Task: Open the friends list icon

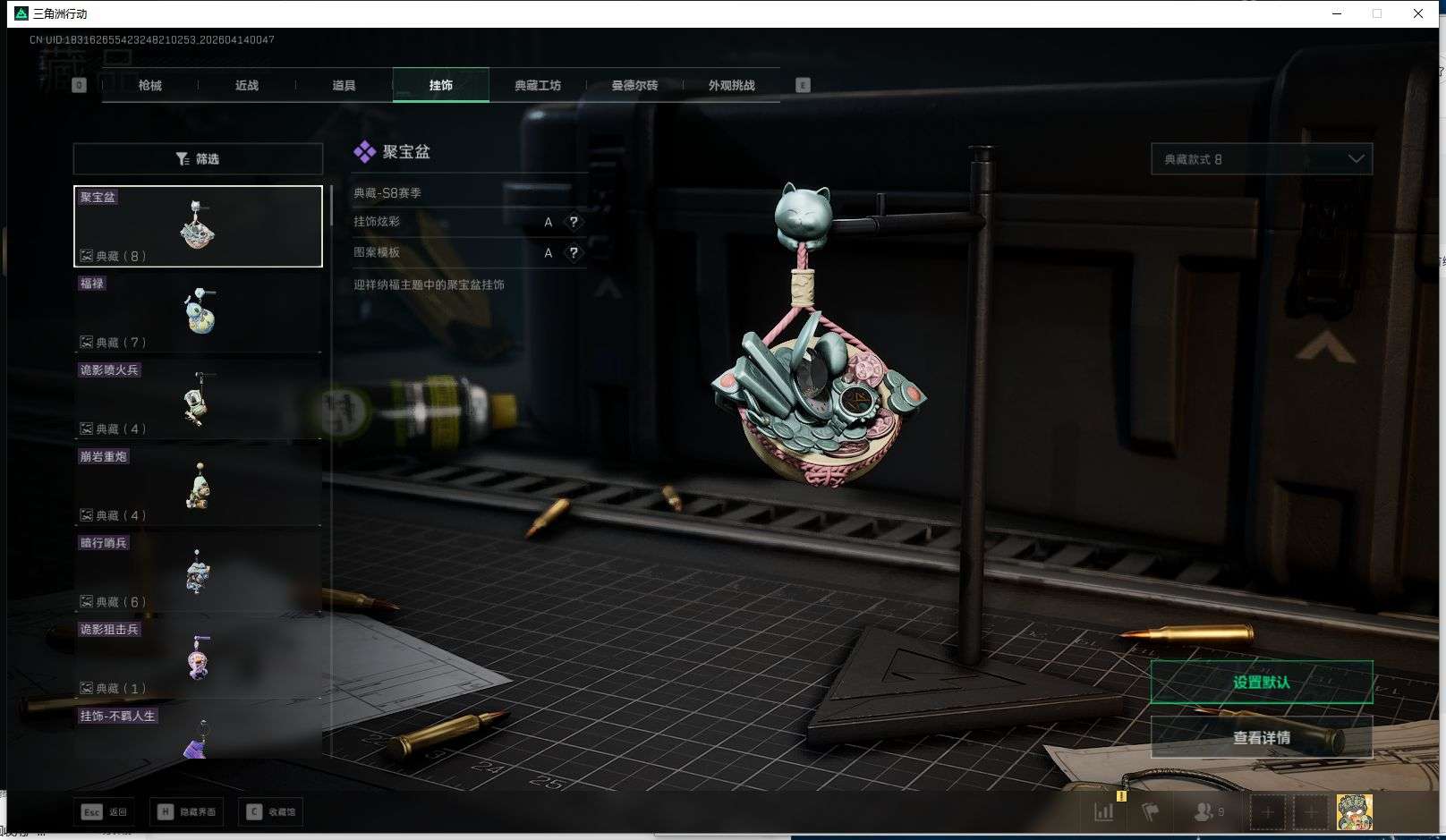Action: 1204,811
